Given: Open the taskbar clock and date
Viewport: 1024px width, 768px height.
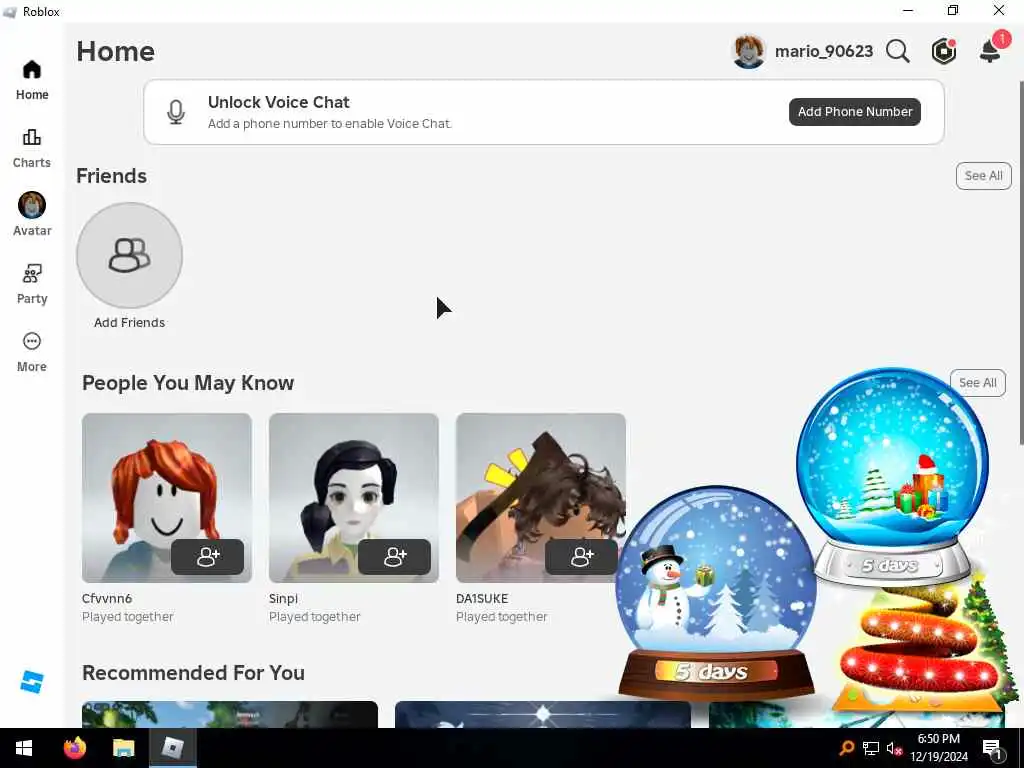Looking at the screenshot, I should click(x=939, y=748).
